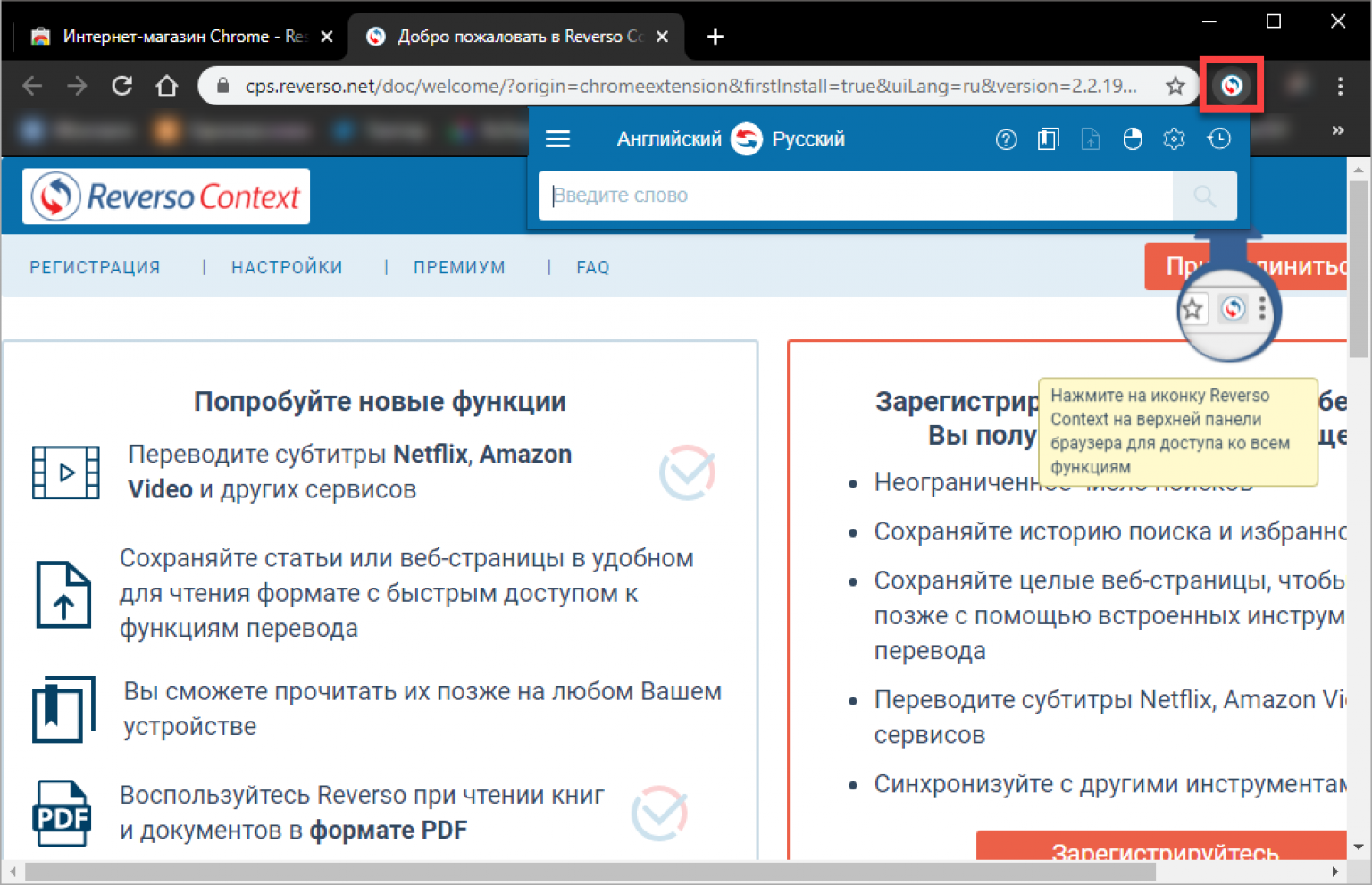Screen dimensions: 1372x885
Task: Click the browser address bar URL
Action: (x=690, y=86)
